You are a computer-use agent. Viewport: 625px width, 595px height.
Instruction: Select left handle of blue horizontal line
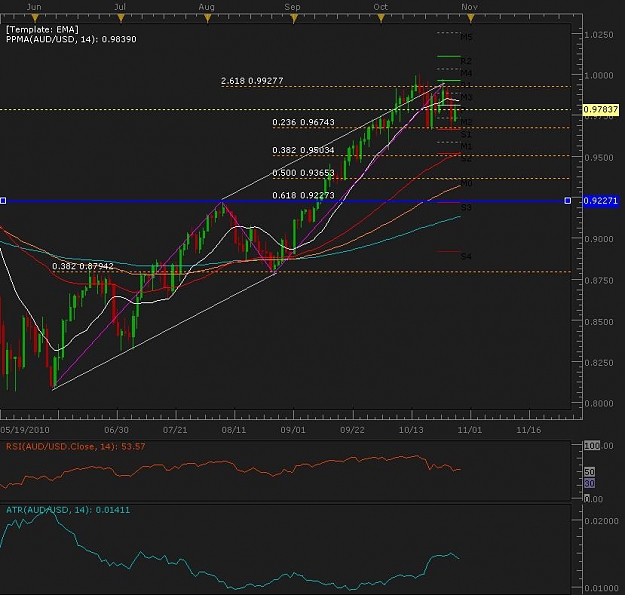point(3,200)
